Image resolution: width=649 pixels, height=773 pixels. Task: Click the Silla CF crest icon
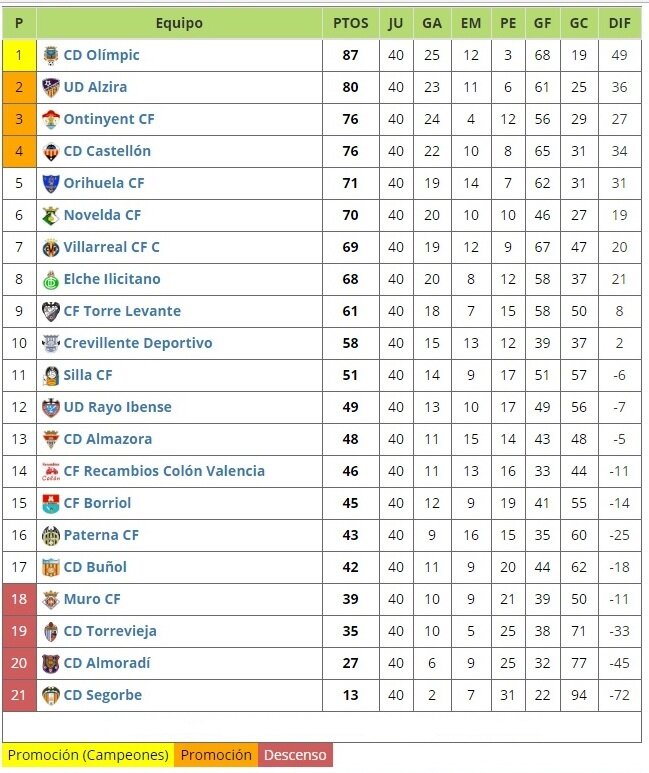pos(51,376)
